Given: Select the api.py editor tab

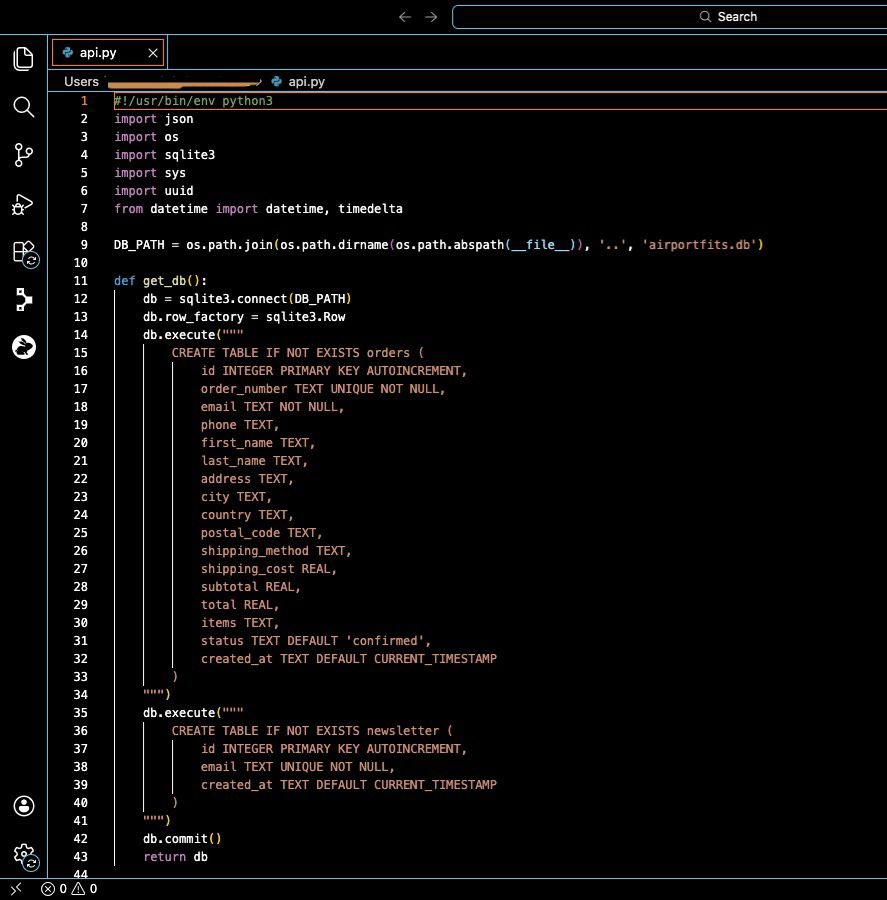Looking at the screenshot, I should tap(108, 53).
